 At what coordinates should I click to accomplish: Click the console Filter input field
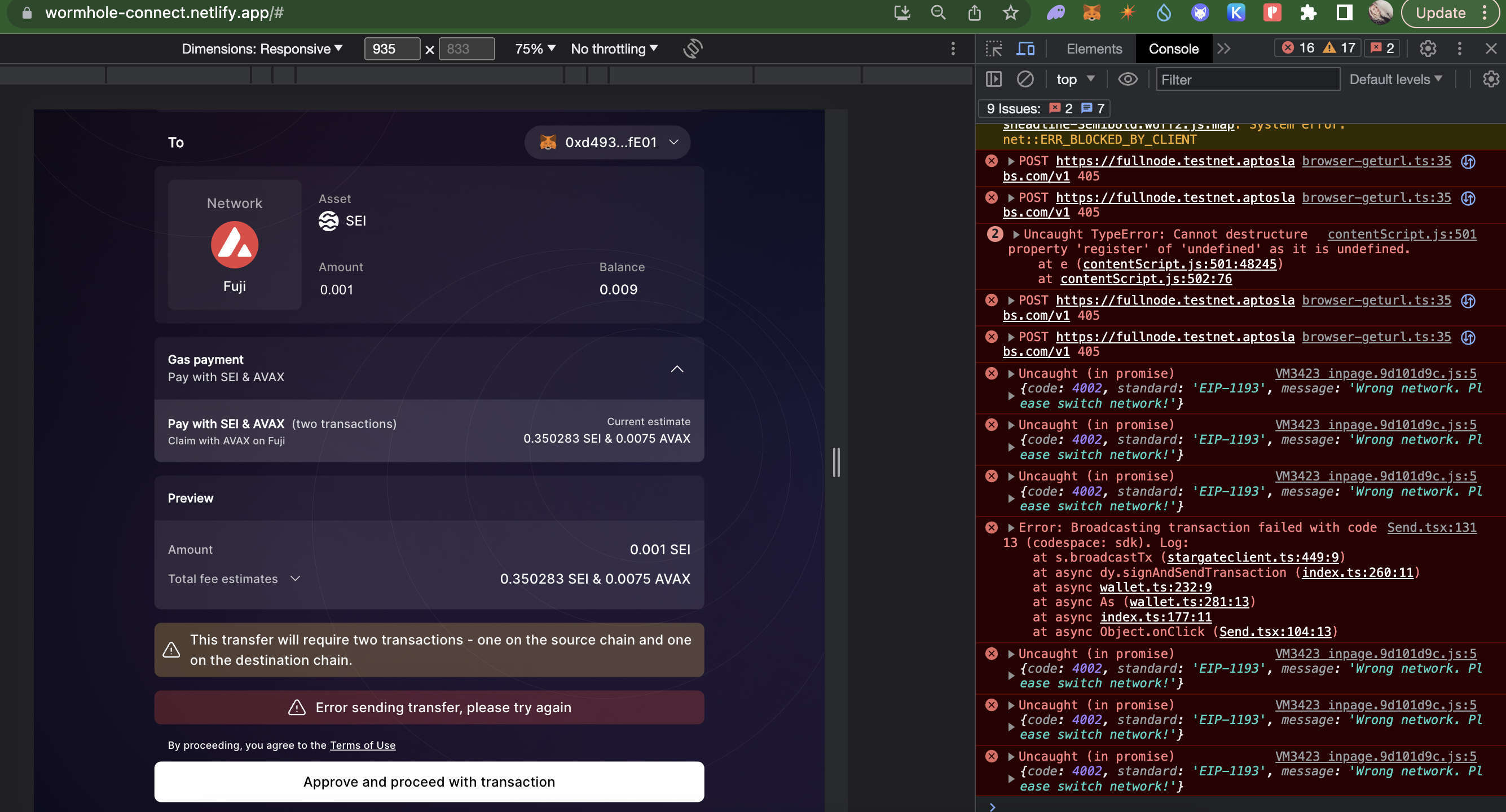point(1248,79)
